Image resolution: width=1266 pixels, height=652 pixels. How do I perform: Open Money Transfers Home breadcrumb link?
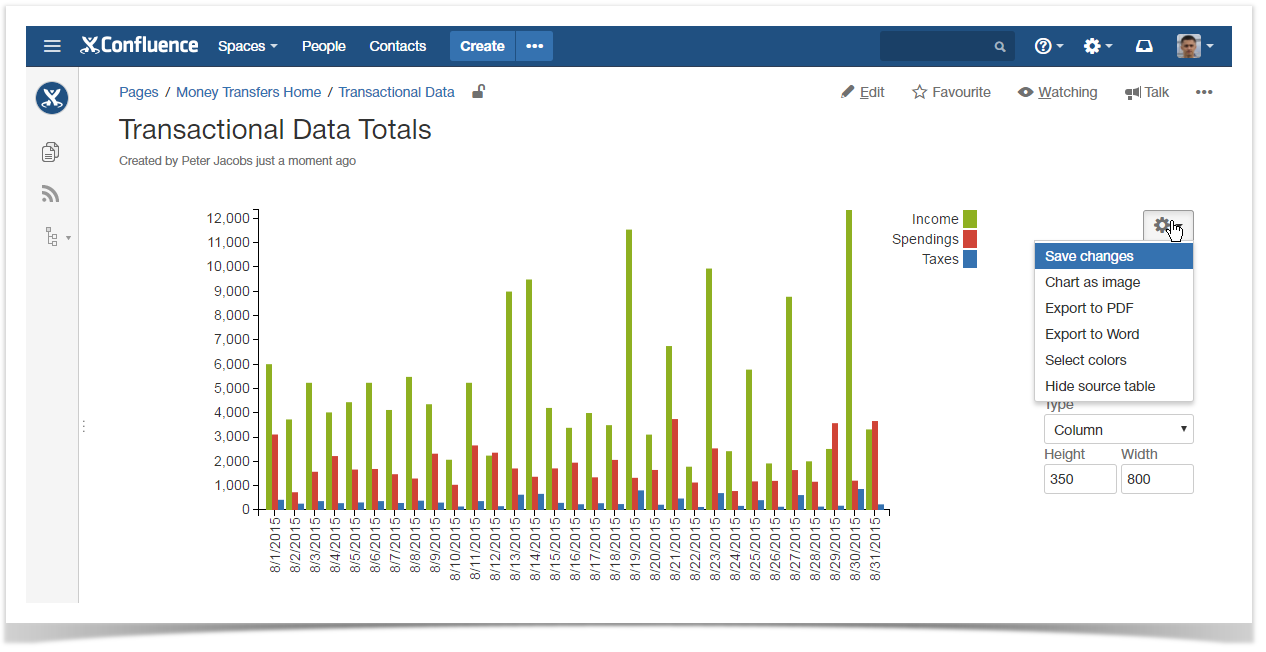[248, 92]
